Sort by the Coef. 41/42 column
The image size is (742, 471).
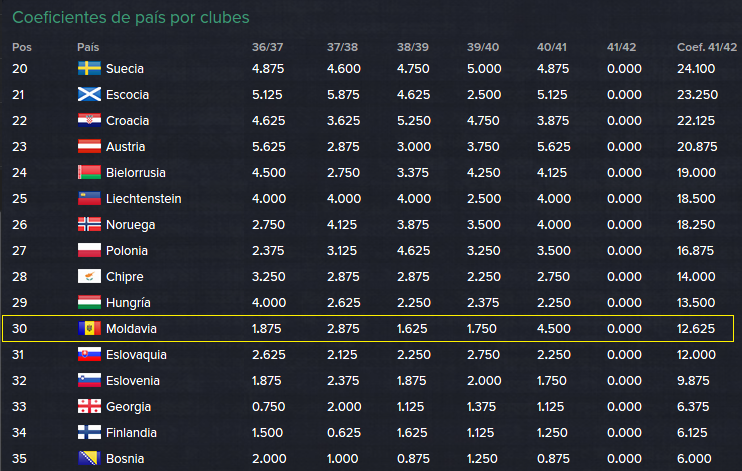click(x=707, y=47)
